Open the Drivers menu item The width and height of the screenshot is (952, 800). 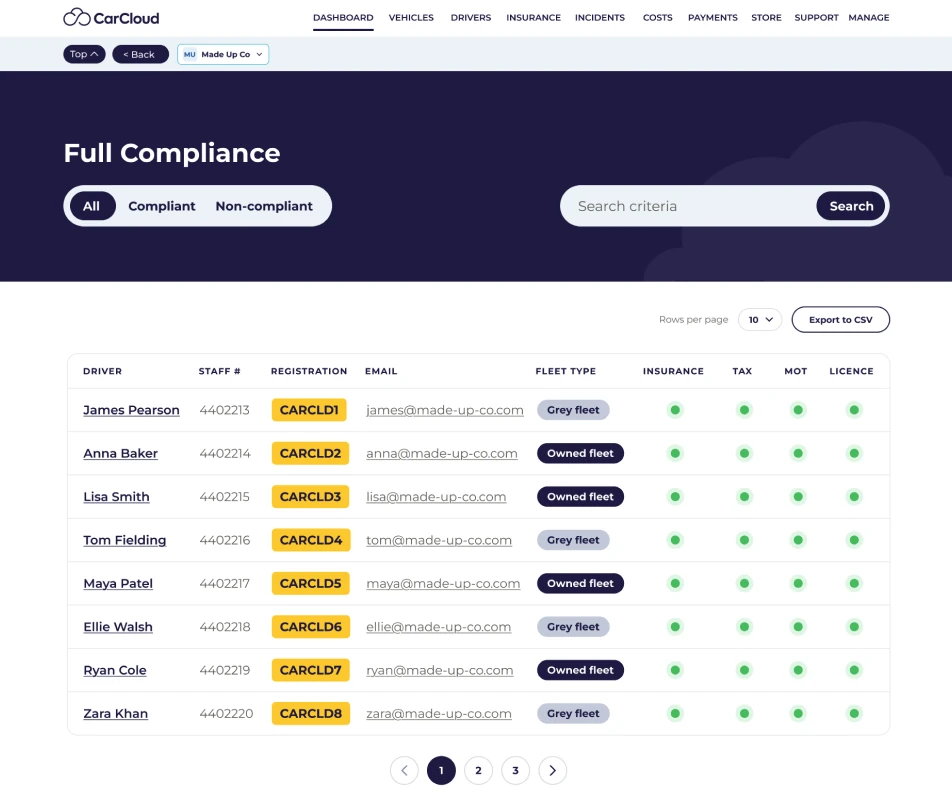[471, 18]
